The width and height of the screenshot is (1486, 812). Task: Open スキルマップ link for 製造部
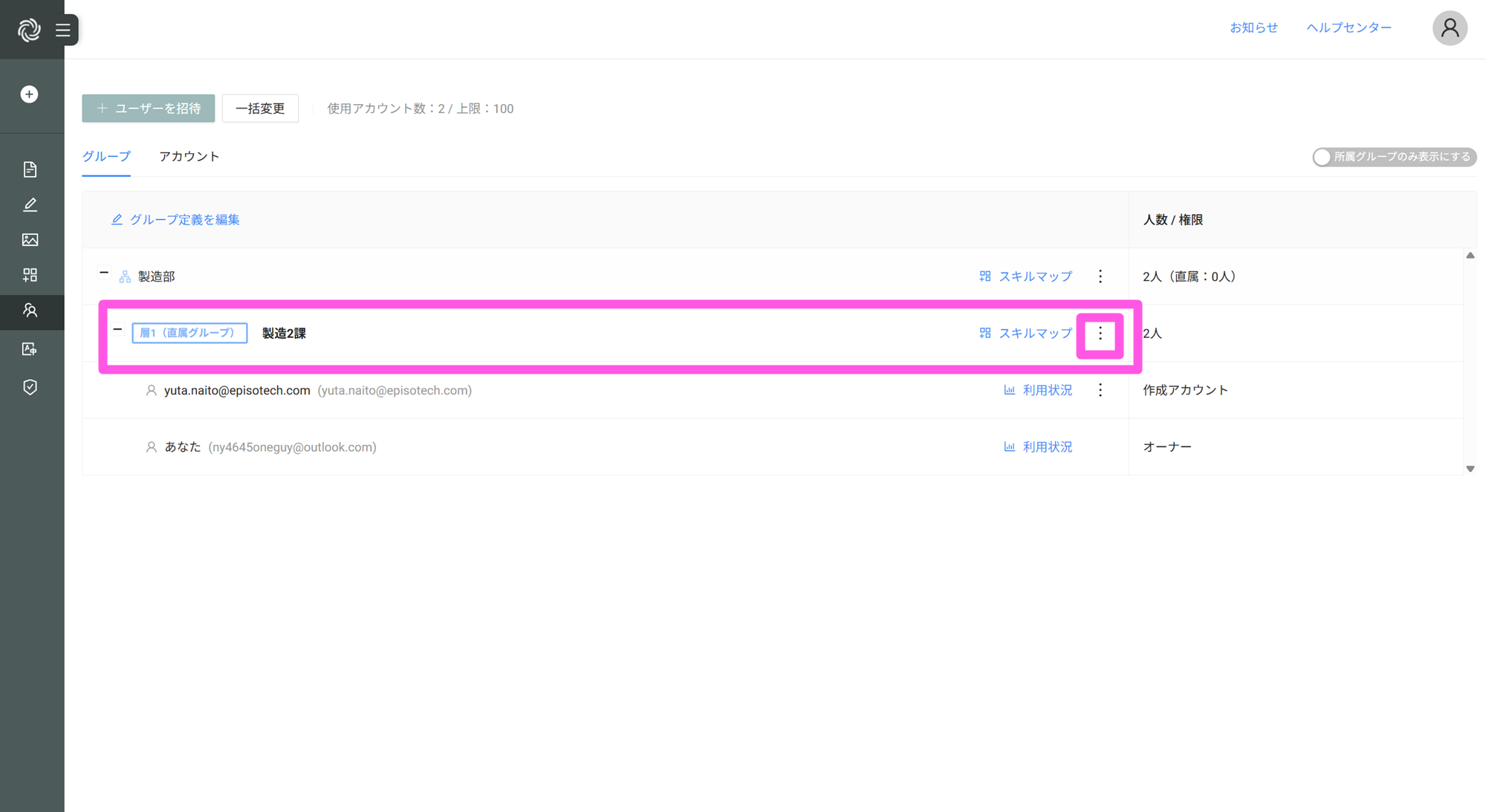(x=1026, y=276)
